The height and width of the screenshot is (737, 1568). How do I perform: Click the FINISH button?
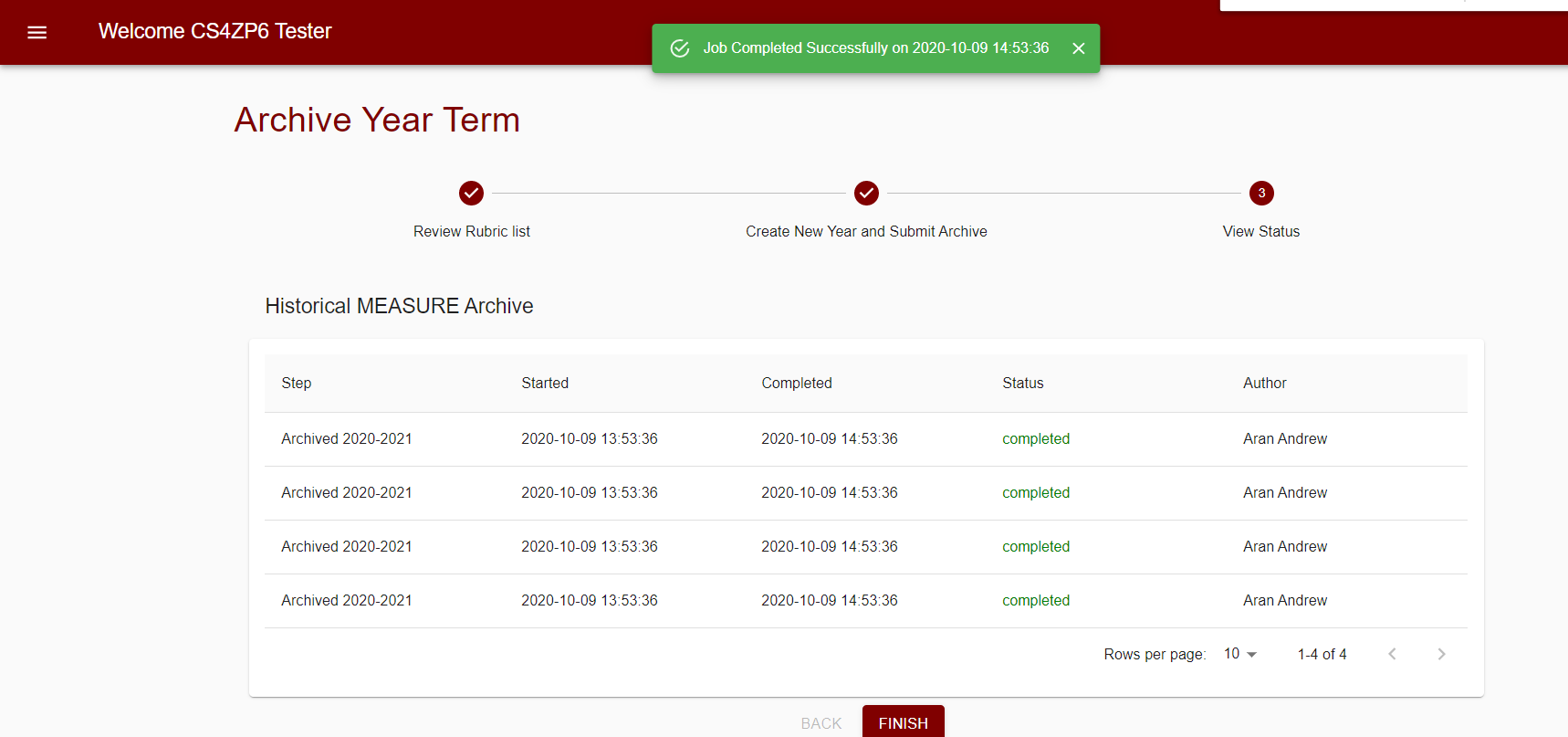904,722
